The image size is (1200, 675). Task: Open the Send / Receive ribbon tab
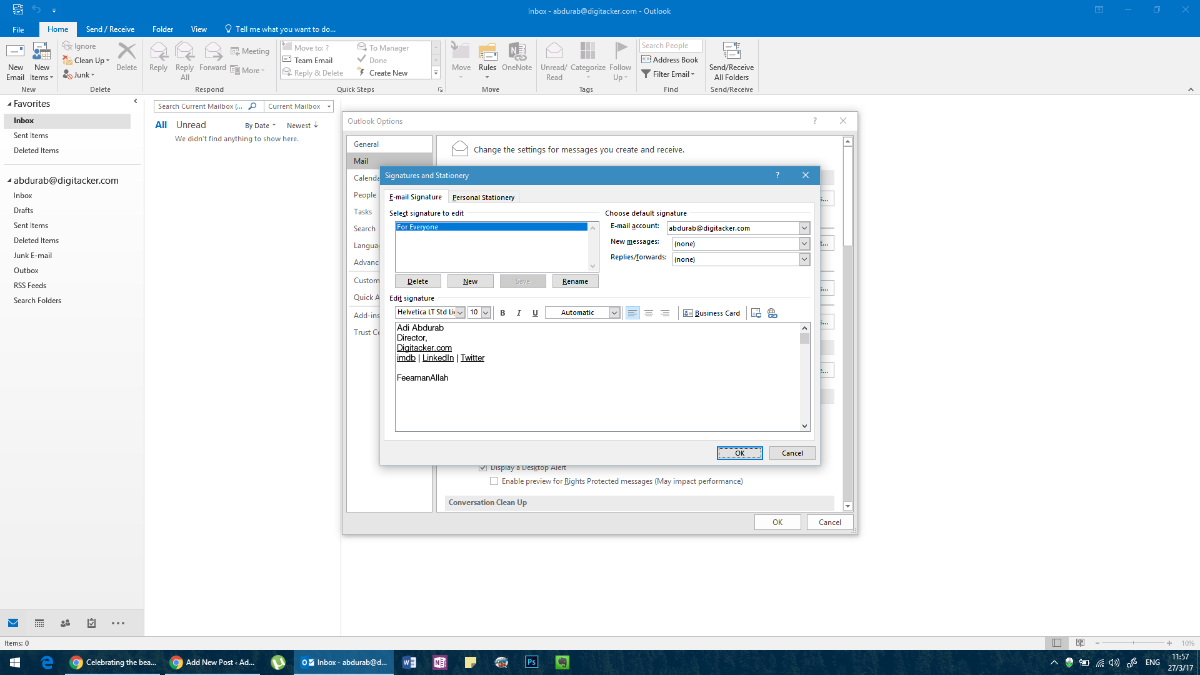[109, 30]
